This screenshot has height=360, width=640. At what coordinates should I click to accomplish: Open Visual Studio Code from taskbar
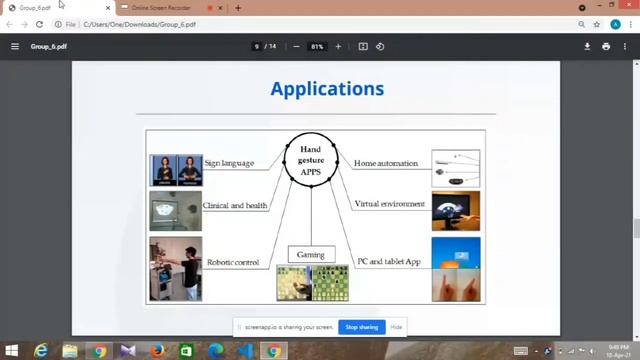pos(245,351)
